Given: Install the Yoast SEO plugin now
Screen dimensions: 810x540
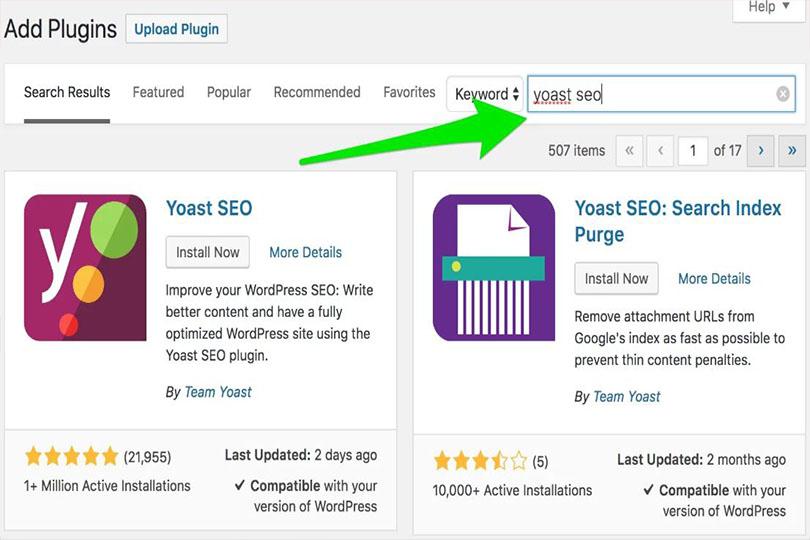Looking at the screenshot, I should (x=207, y=253).
